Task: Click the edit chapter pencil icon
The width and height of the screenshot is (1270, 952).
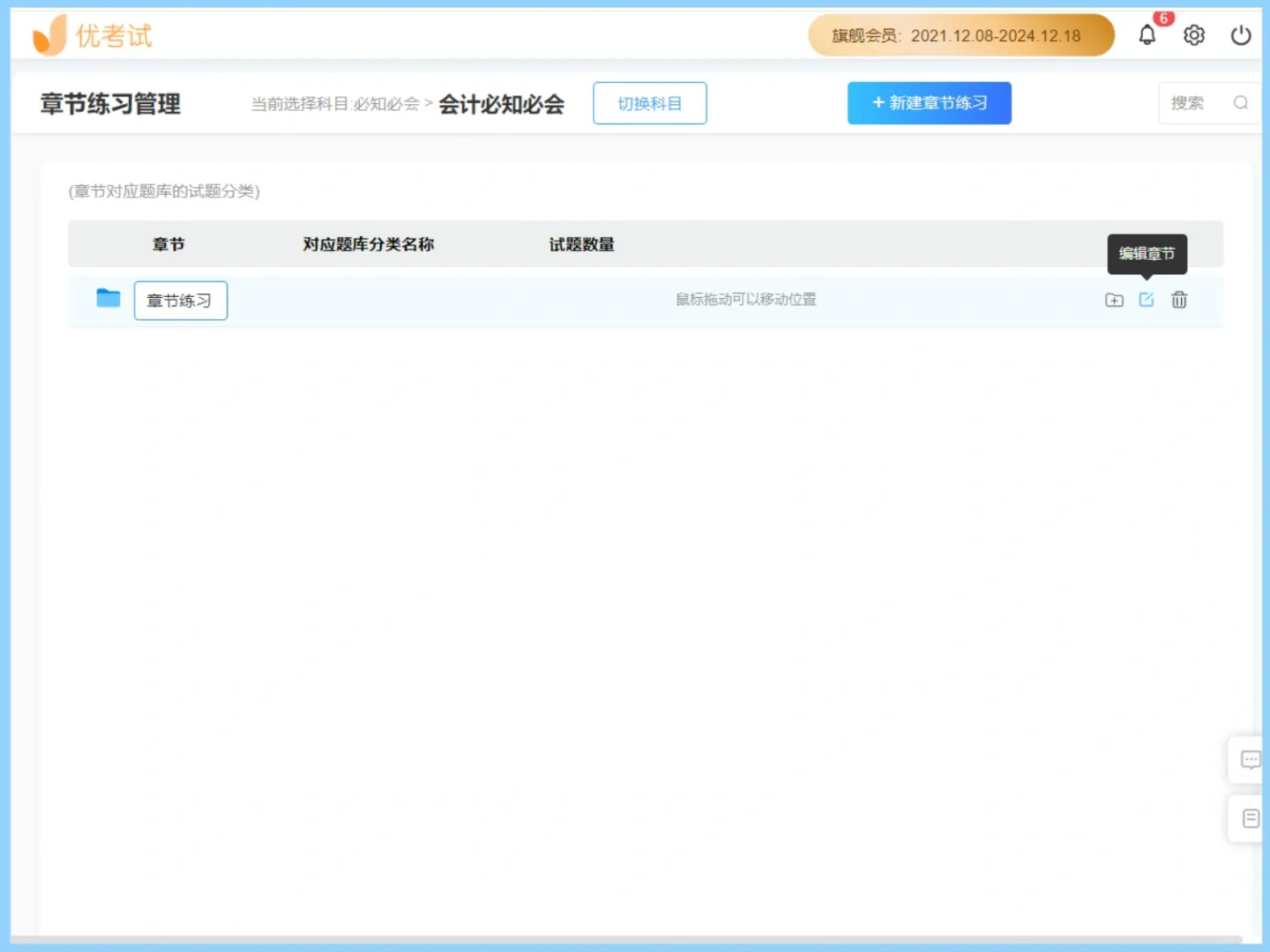Action: pyautogui.click(x=1146, y=300)
